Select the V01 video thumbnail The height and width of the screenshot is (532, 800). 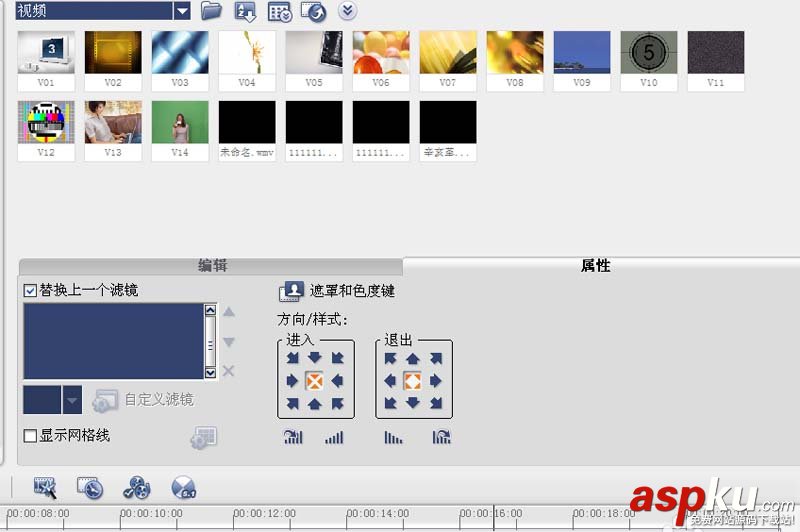46,53
